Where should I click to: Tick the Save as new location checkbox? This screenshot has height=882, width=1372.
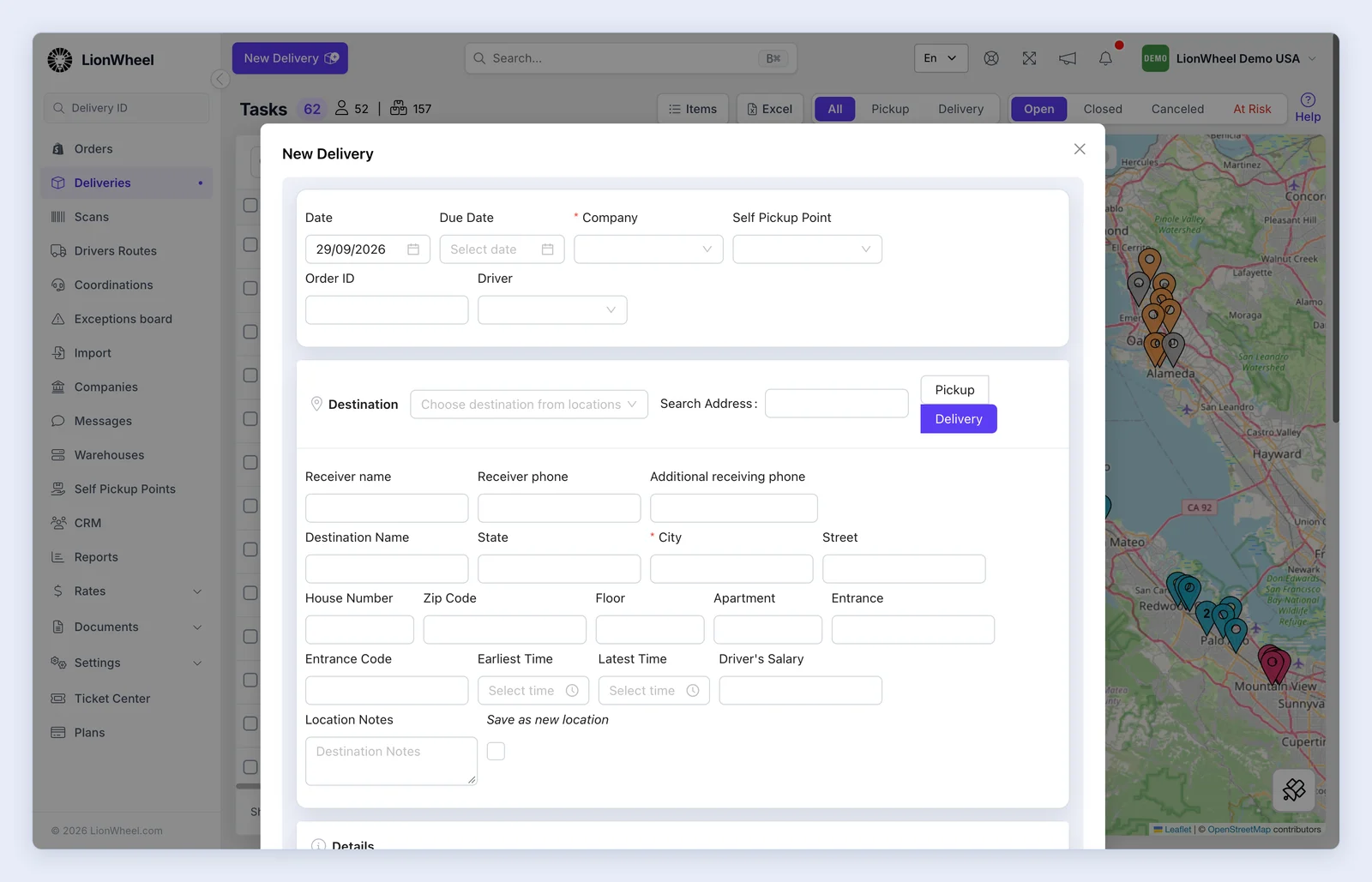coord(496,752)
